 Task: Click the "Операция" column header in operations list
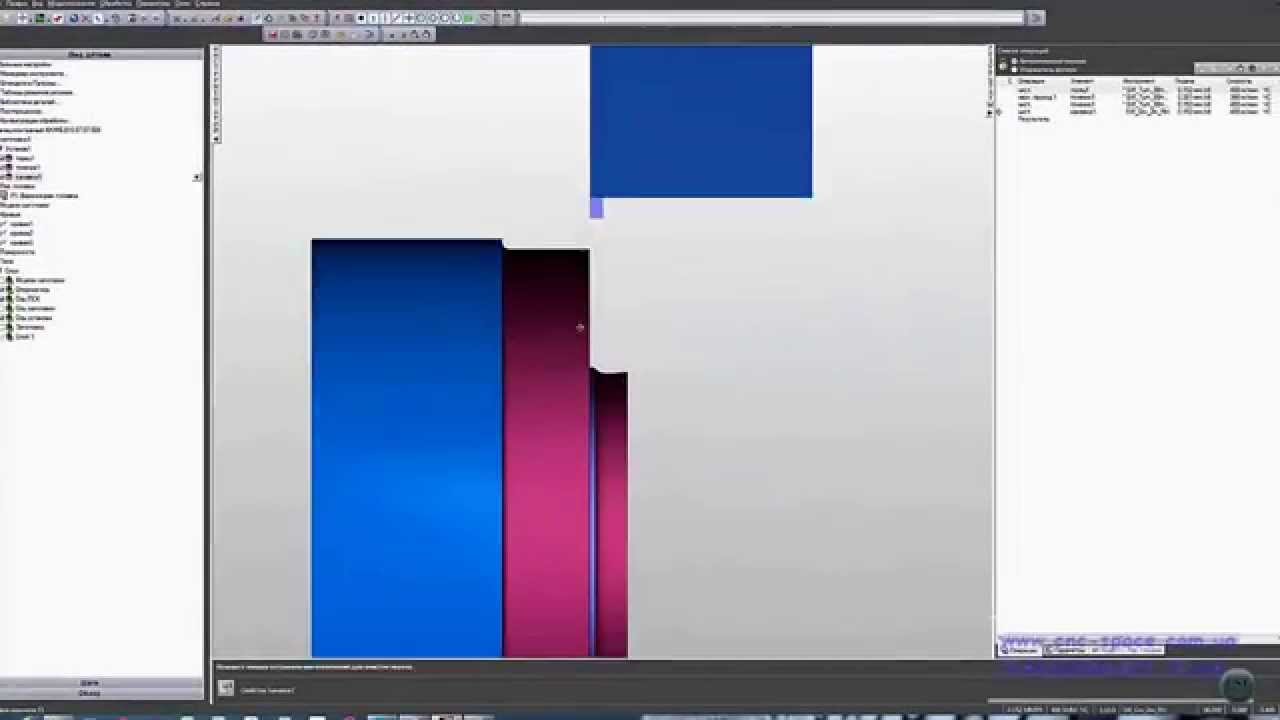coord(1031,80)
